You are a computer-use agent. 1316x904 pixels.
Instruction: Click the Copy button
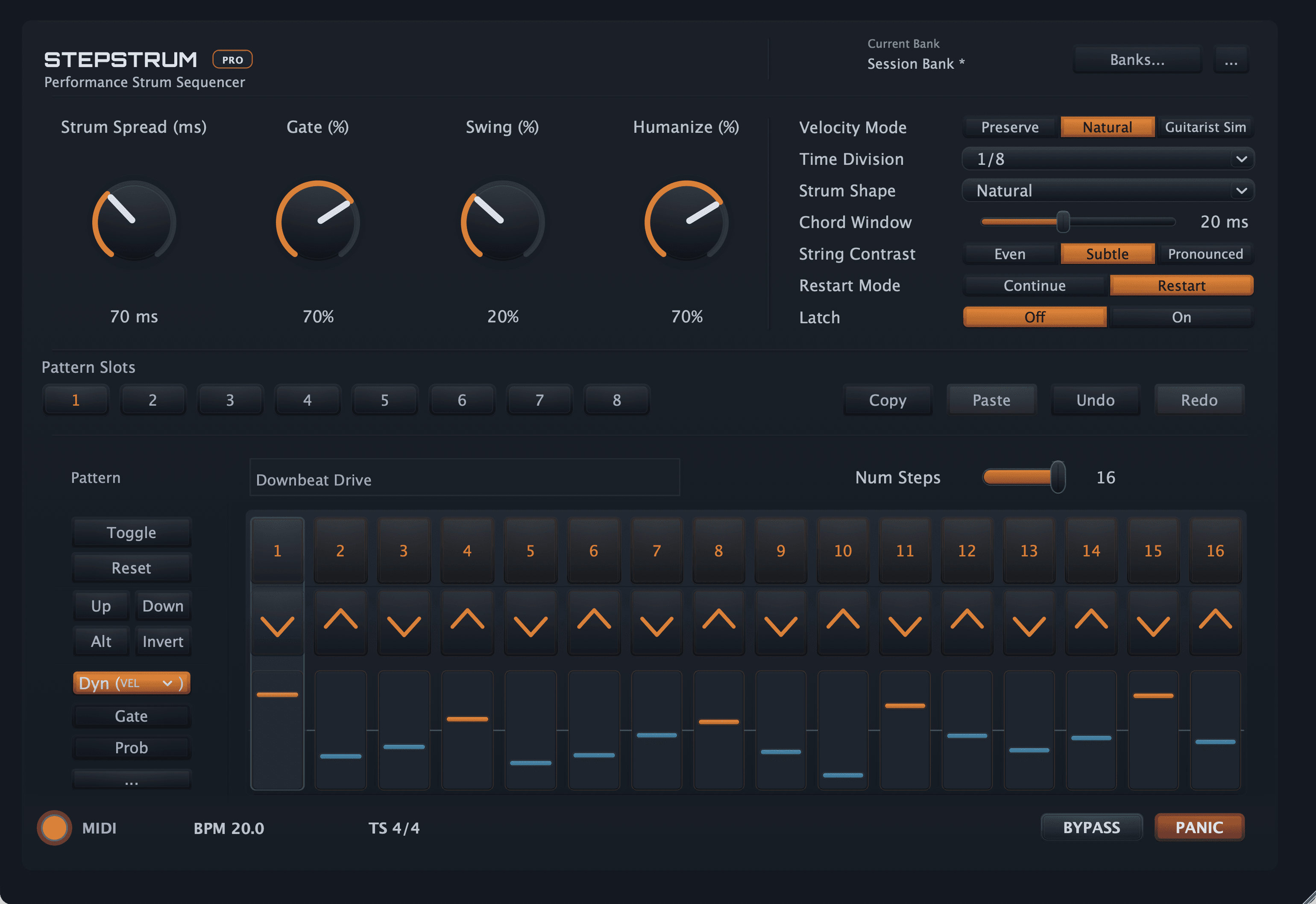click(888, 400)
